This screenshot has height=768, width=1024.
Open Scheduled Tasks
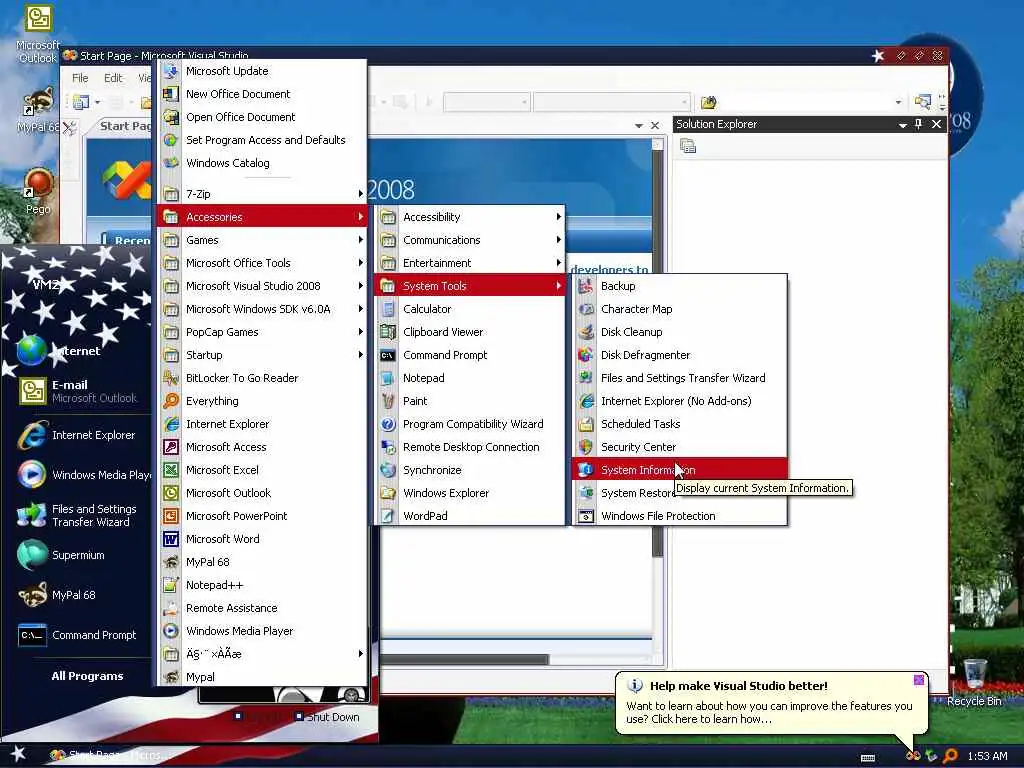[679, 424]
